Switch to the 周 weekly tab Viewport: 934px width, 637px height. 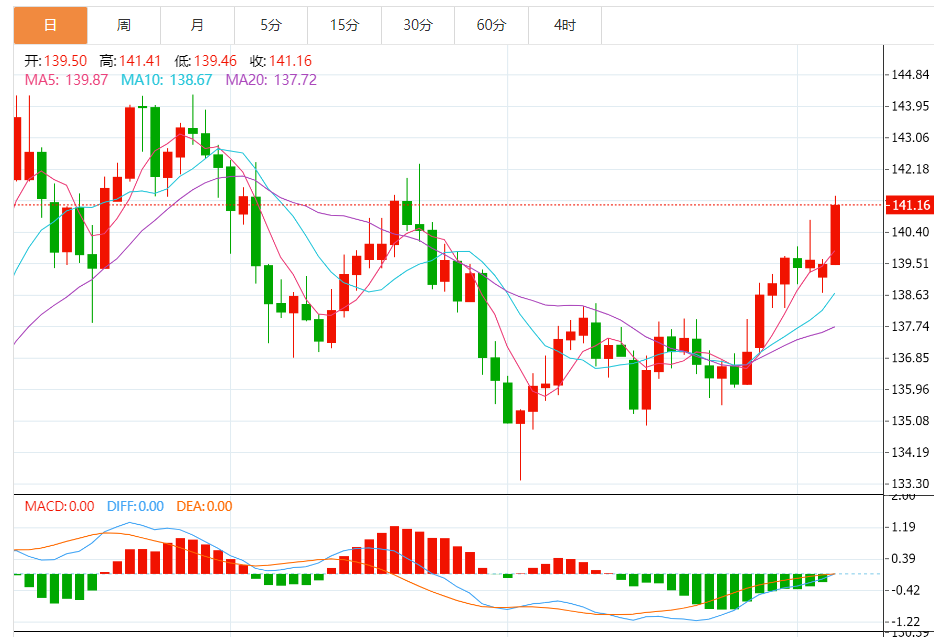[124, 25]
